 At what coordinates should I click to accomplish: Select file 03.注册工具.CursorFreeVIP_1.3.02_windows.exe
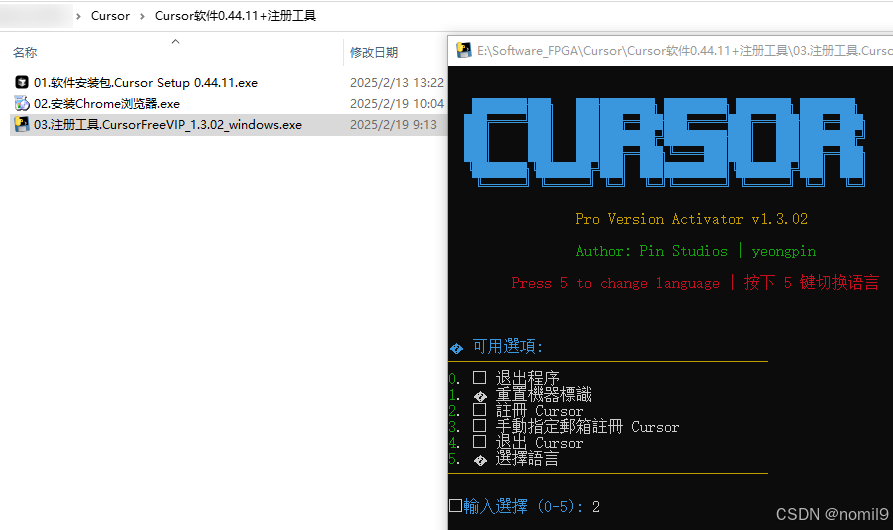tap(168, 125)
